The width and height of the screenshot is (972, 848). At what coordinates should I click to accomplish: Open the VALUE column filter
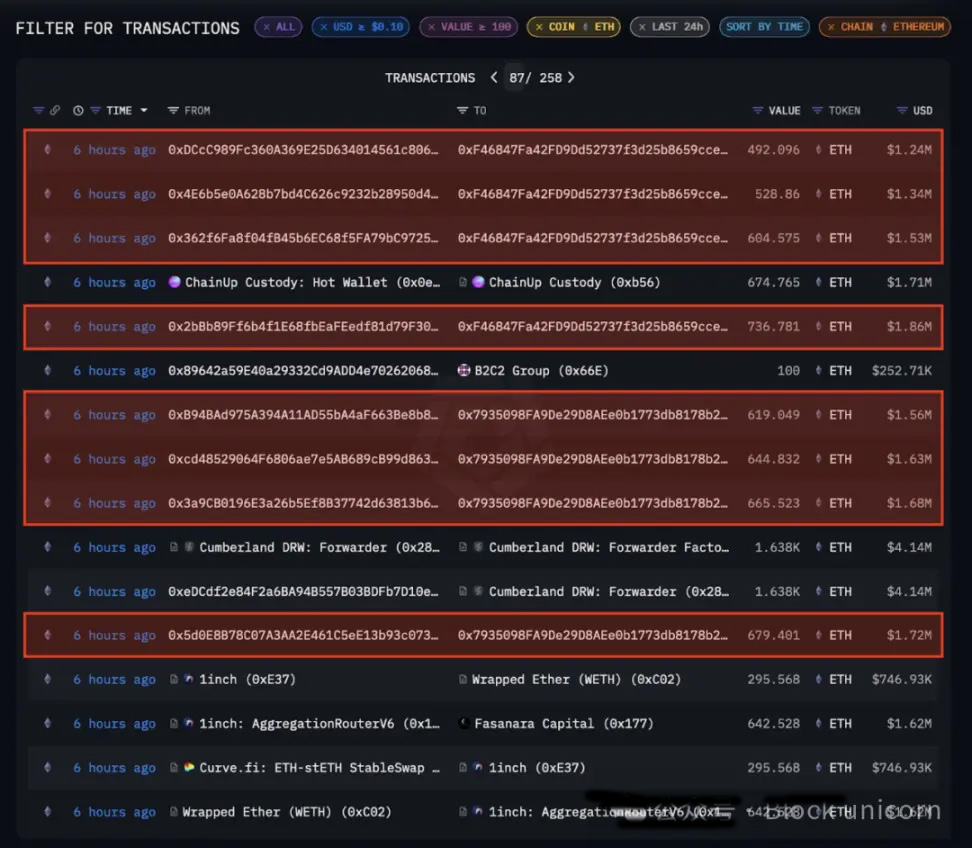(x=757, y=110)
